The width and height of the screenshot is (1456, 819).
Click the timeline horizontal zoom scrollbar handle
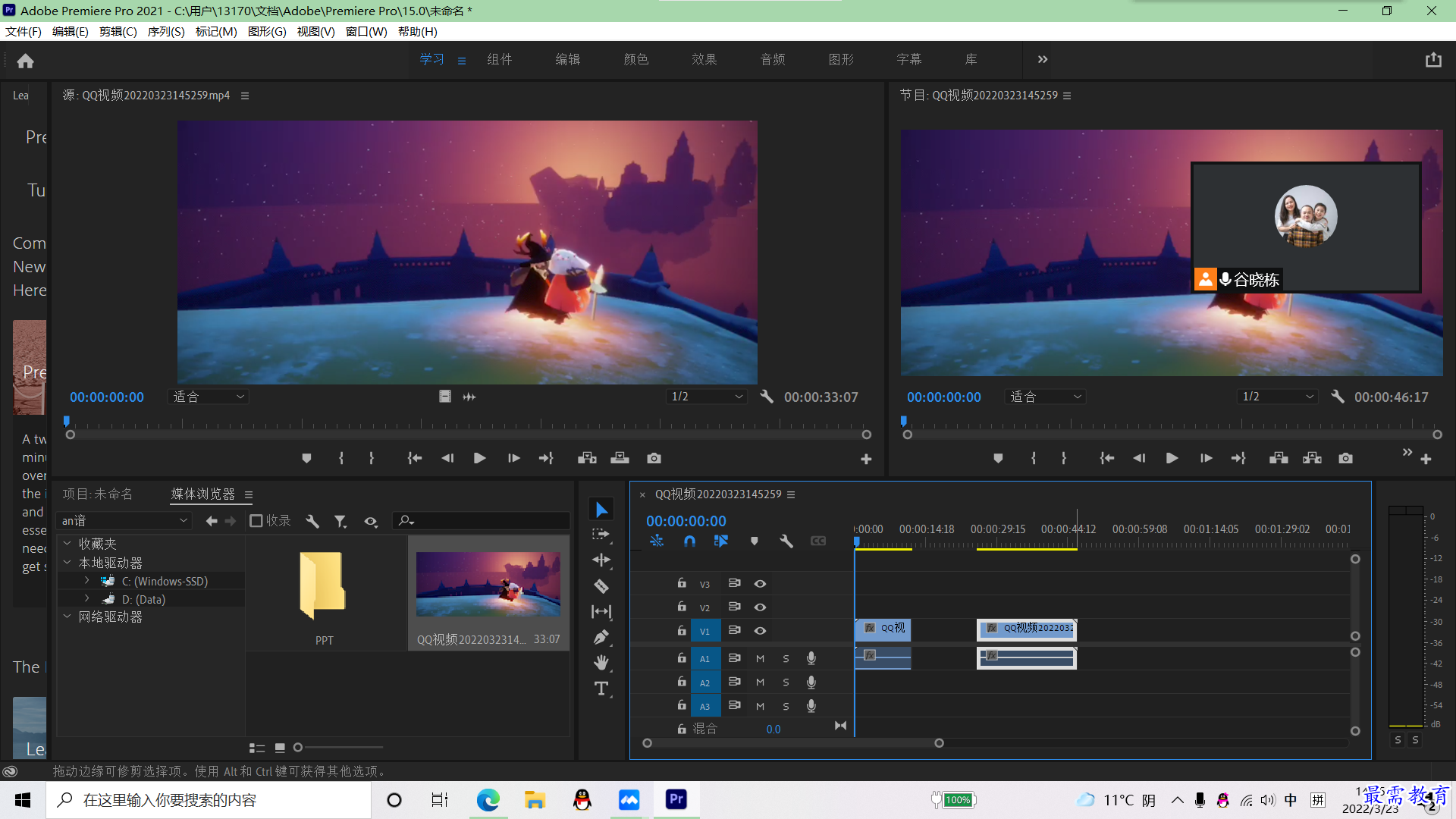(939, 743)
